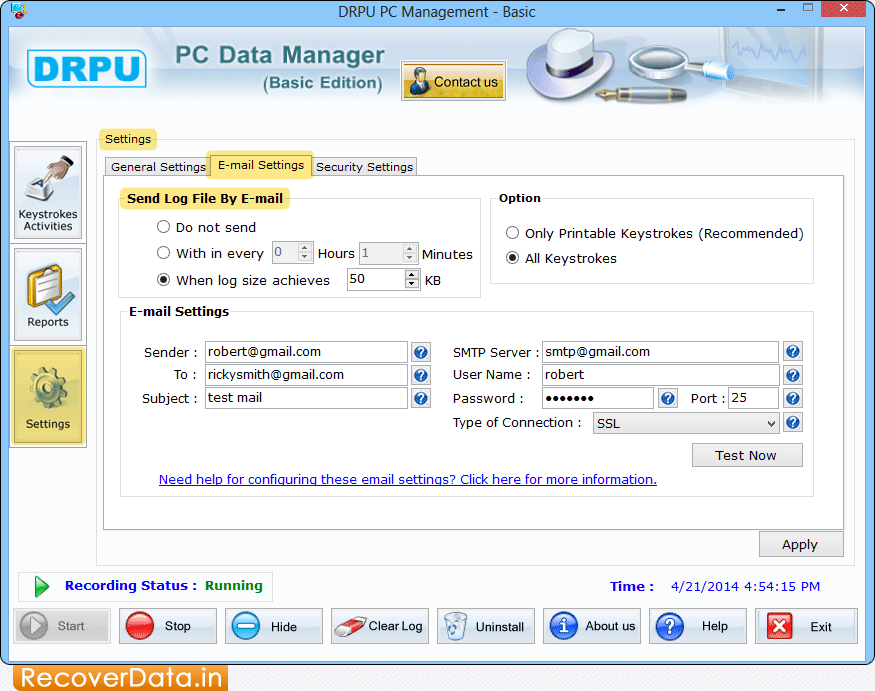875x691 pixels.
Task: Click help icon beside Password field
Action: (x=668, y=399)
